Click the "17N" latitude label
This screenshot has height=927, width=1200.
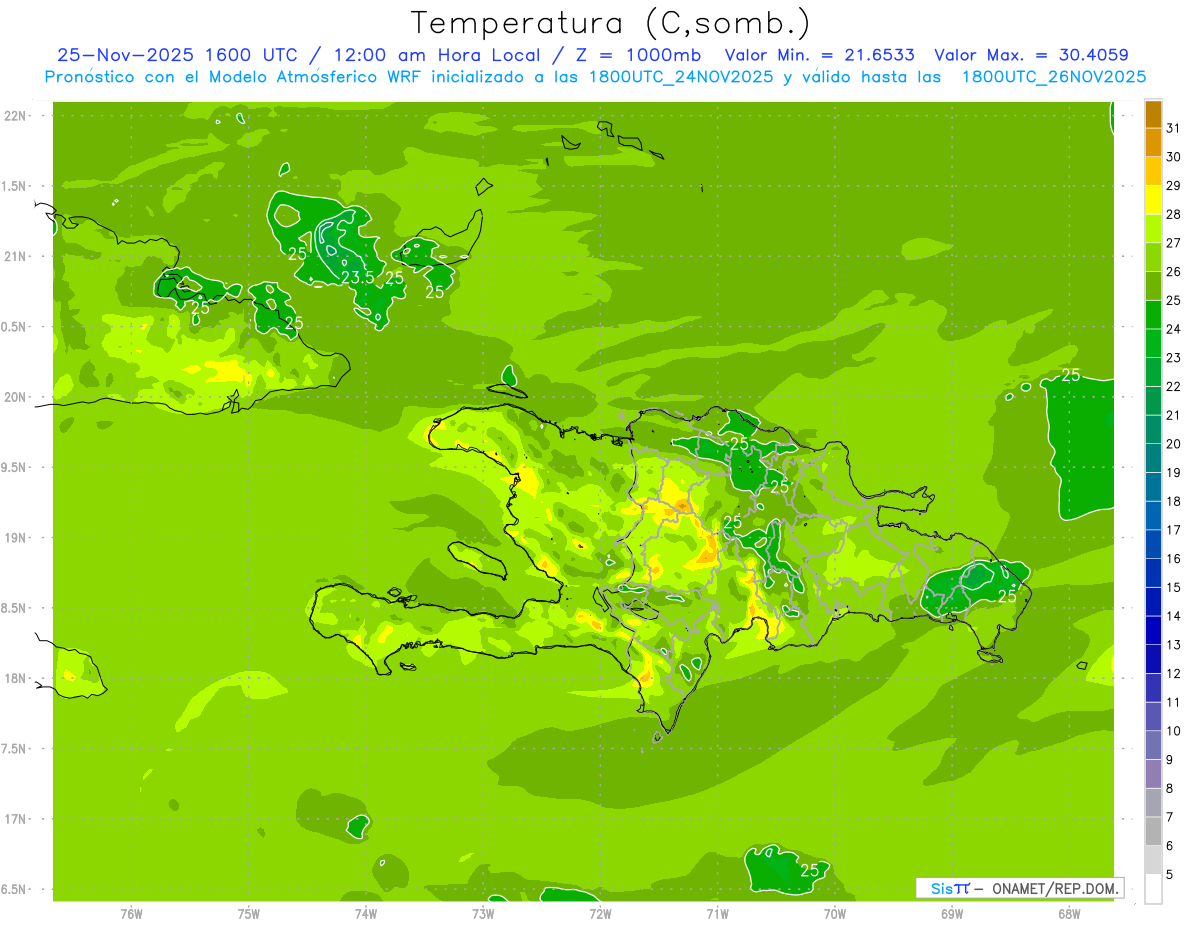coord(15,819)
